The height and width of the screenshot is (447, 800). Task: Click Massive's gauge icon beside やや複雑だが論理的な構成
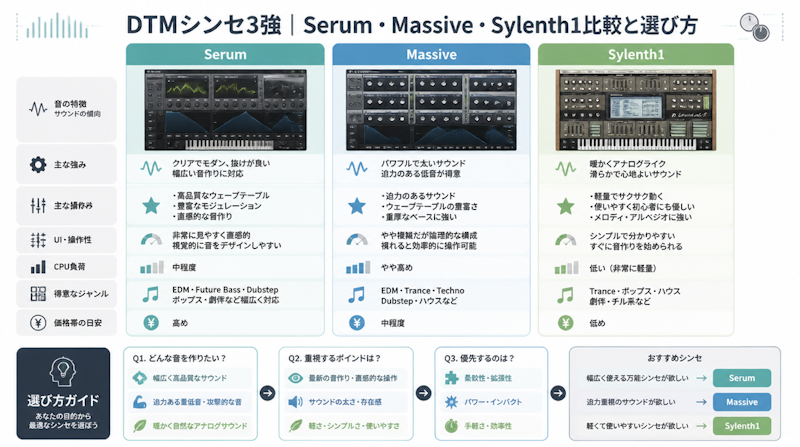[x=357, y=240]
